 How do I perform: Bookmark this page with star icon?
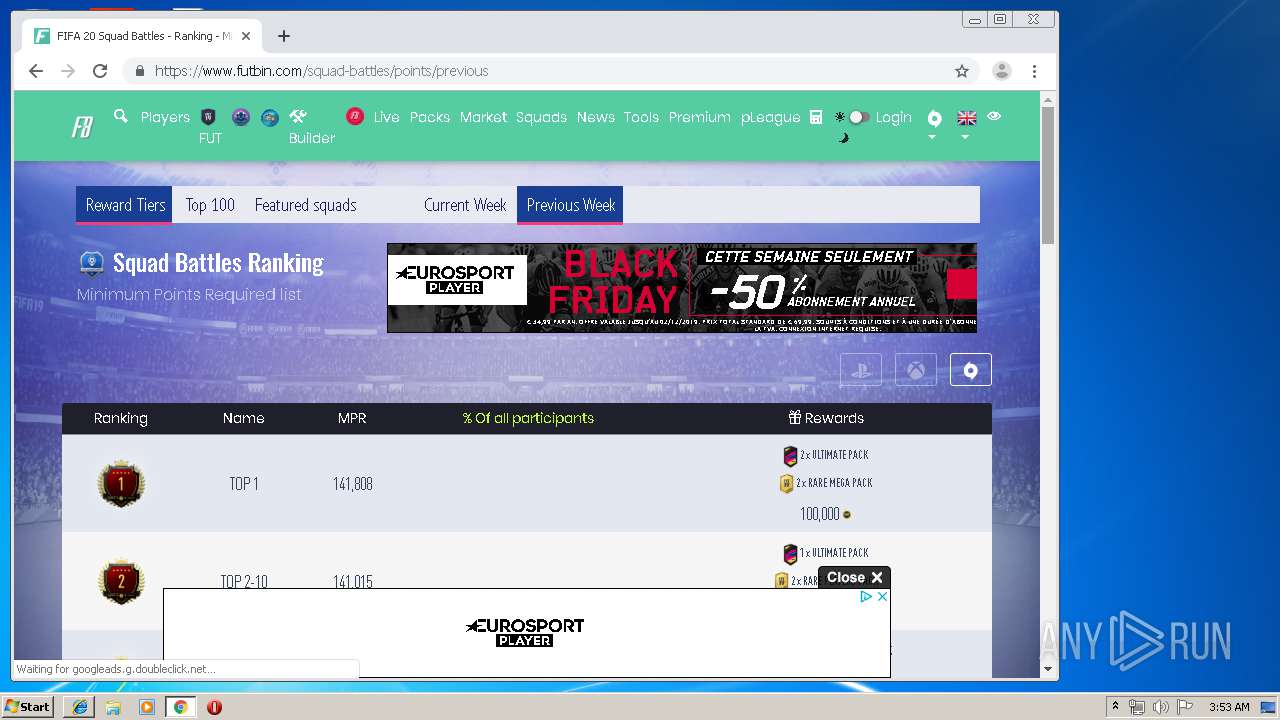point(962,71)
